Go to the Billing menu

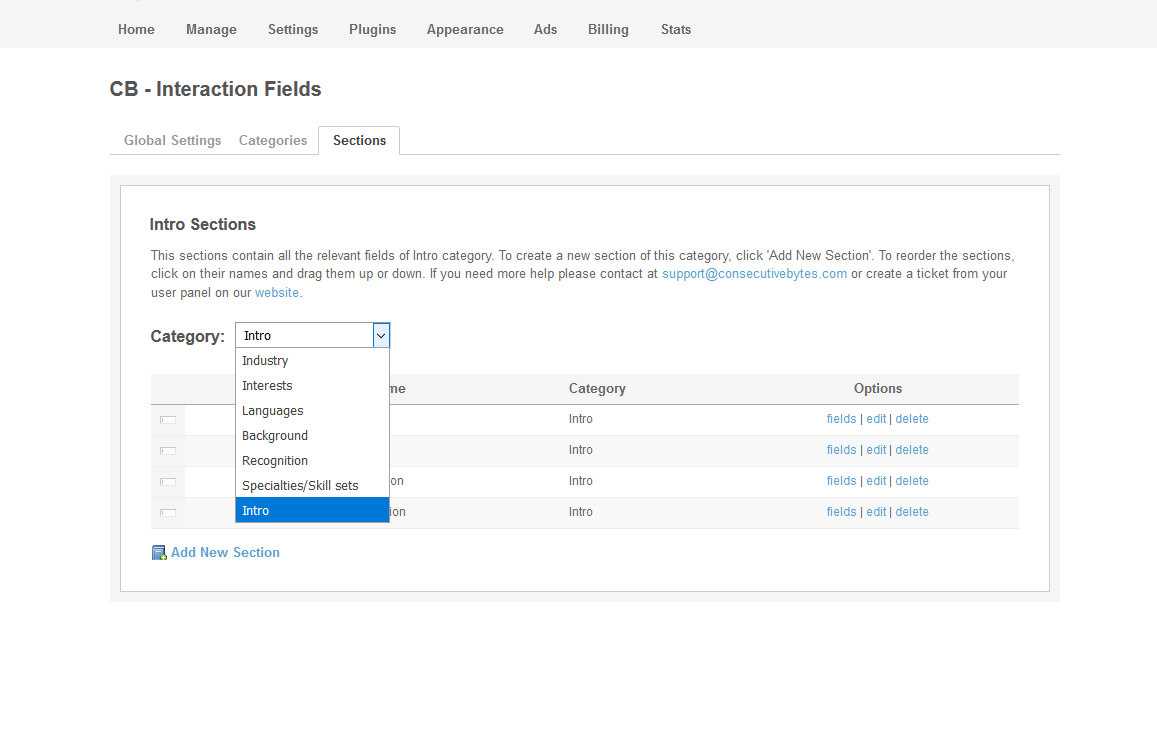tap(608, 30)
